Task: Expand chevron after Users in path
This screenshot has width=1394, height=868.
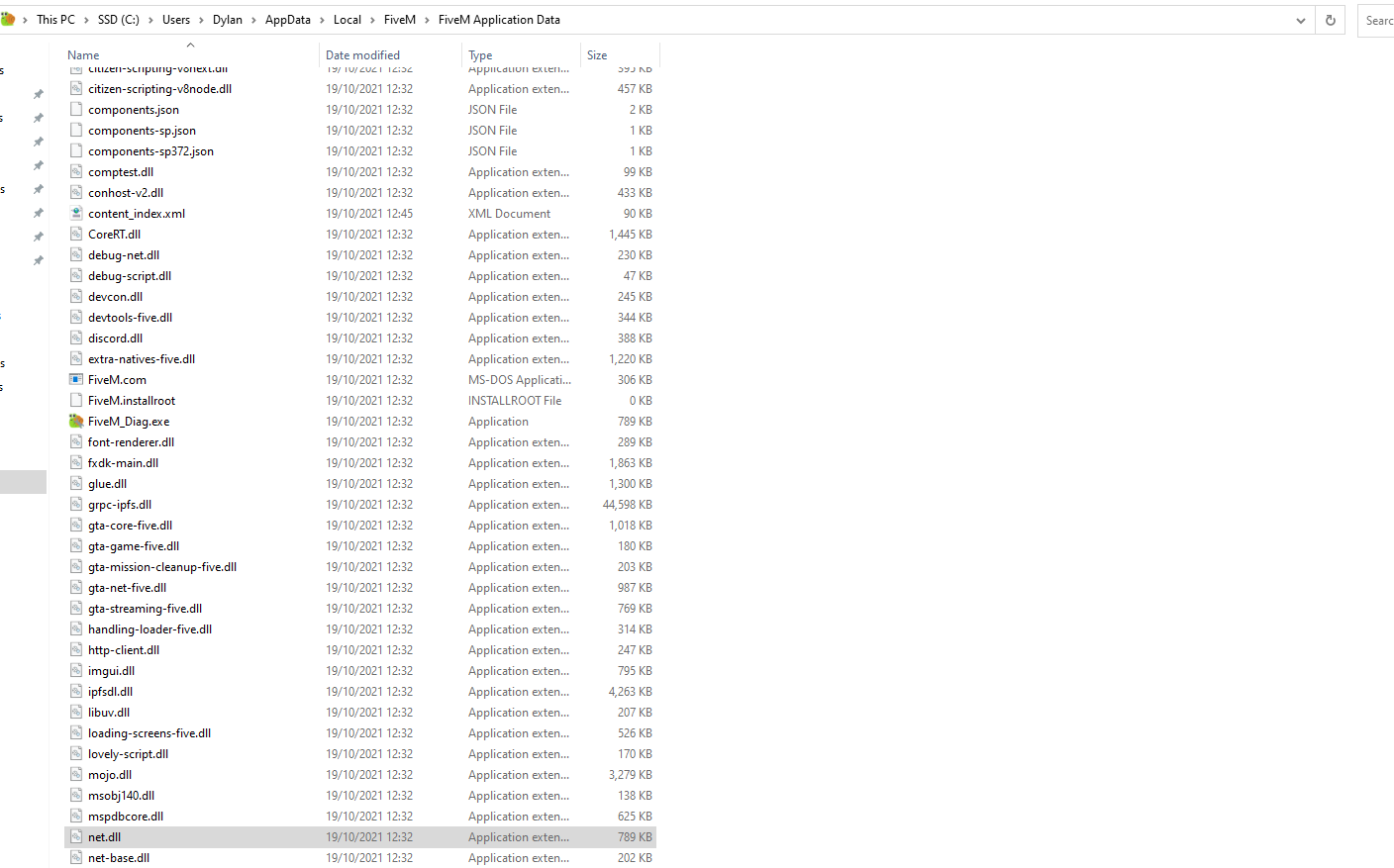Action: point(202,20)
